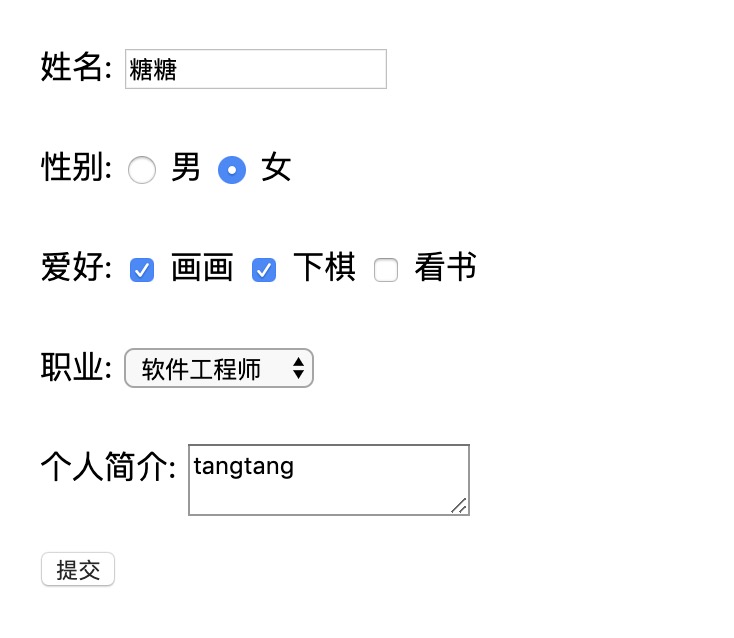Click the 男 text beside the radio

pyautogui.click(x=186, y=168)
